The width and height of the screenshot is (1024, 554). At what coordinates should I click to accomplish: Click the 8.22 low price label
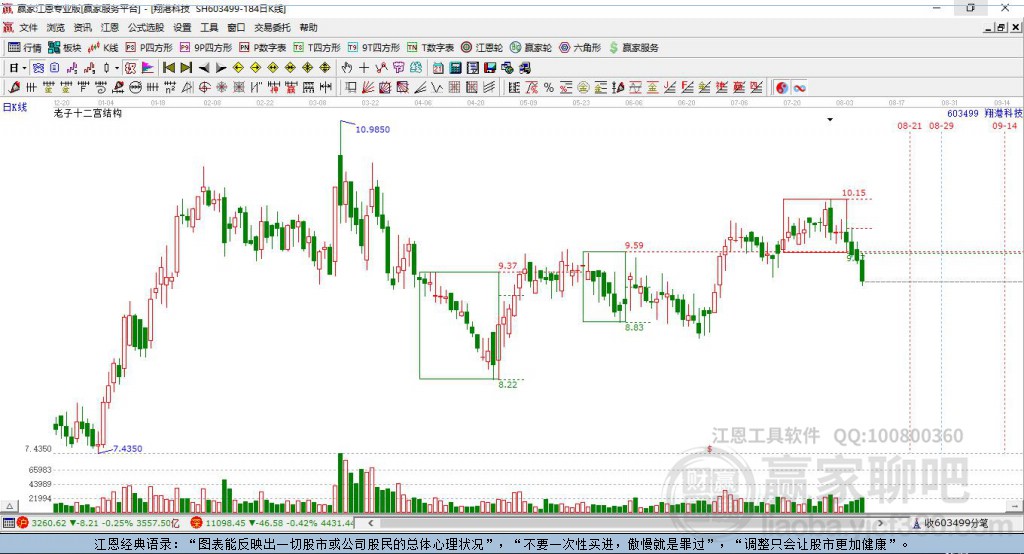tap(507, 385)
